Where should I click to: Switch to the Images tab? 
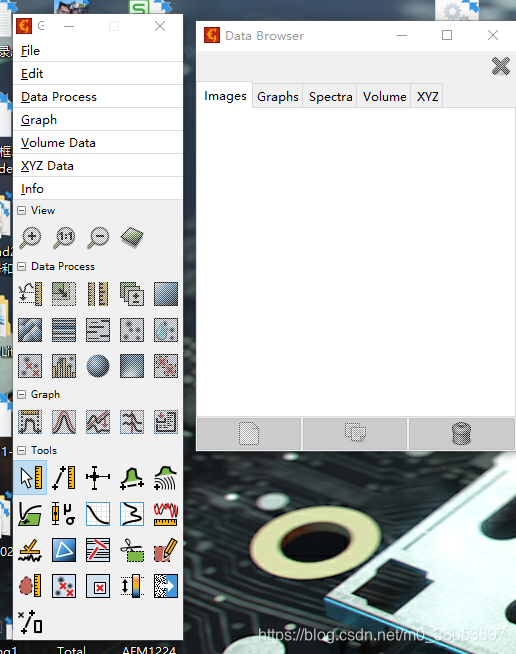(x=225, y=96)
